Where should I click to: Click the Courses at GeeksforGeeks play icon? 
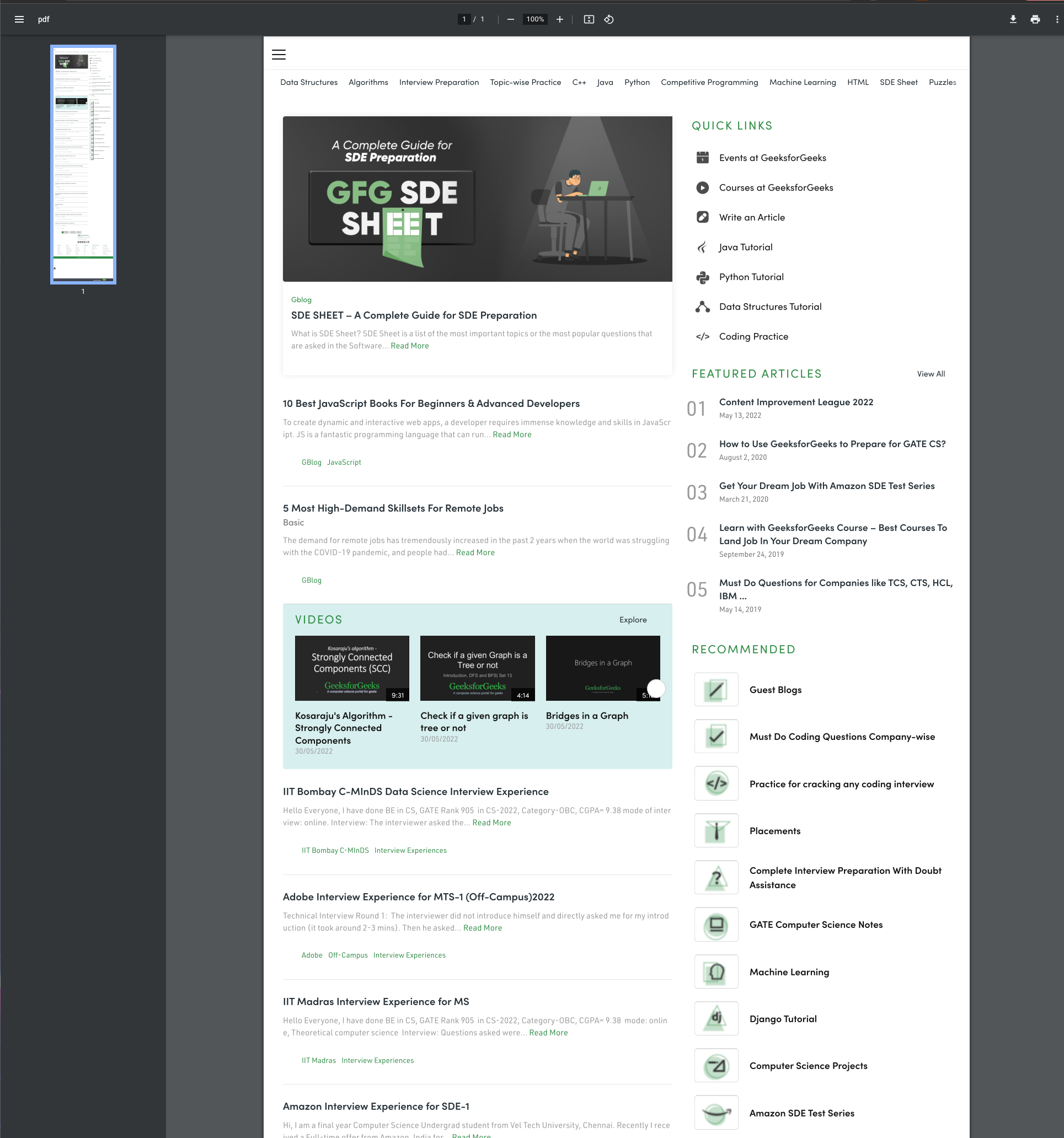click(x=702, y=187)
